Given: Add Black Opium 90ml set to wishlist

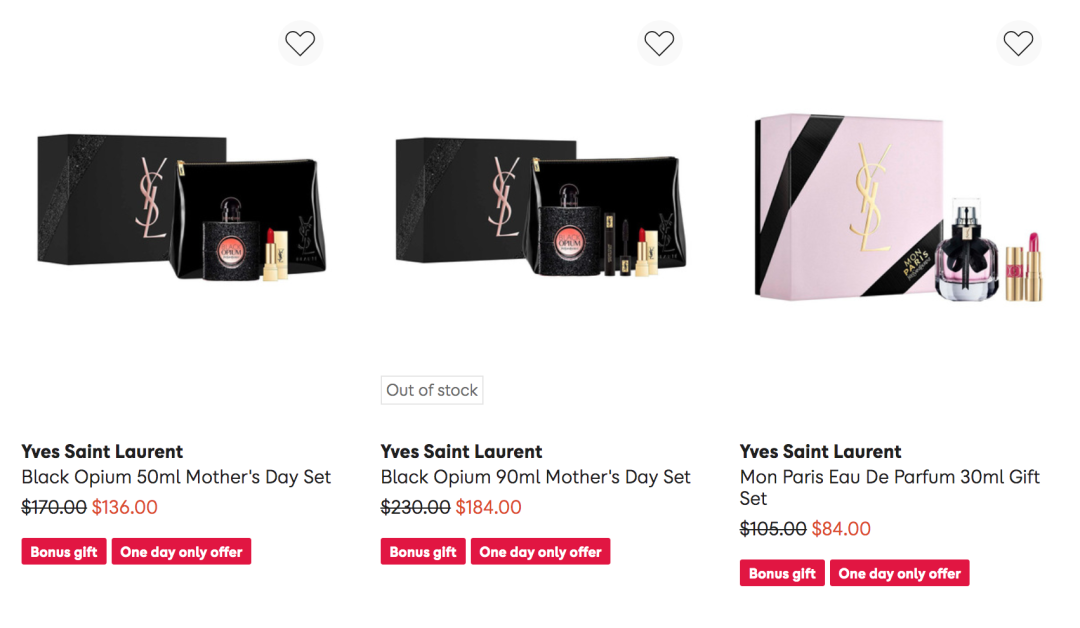Looking at the screenshot, I should [659, 43].
